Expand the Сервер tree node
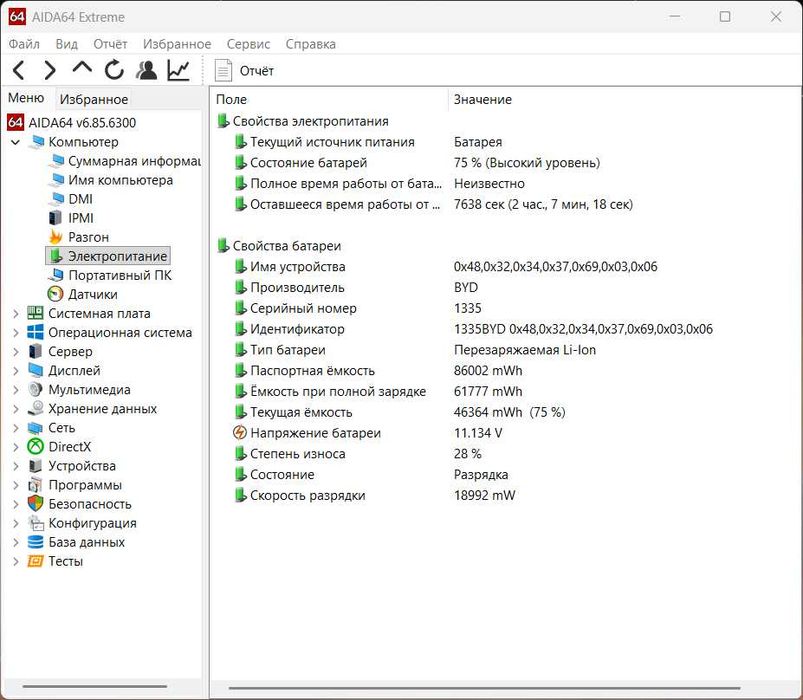 point(15,352)
